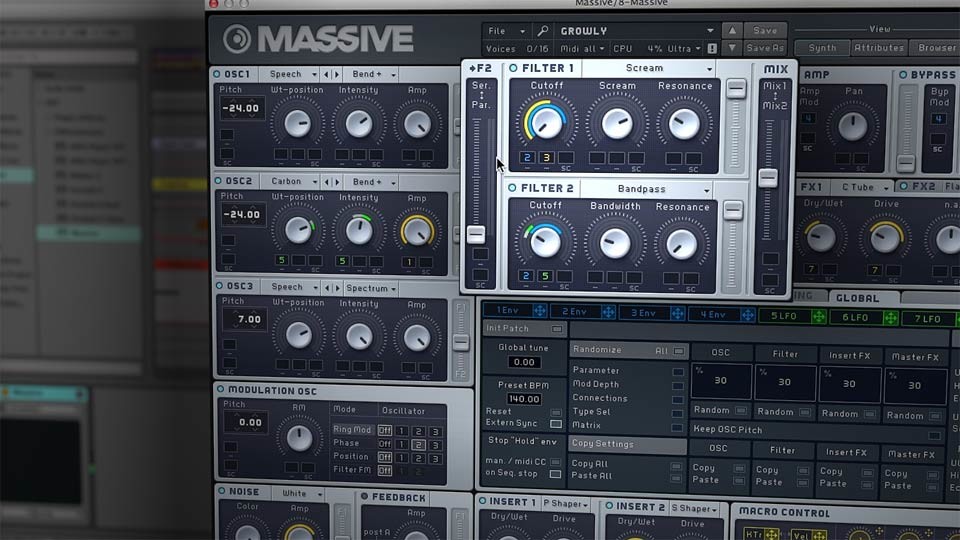Click FX1 Dry/Wet modulation slot 7
This screenshot has height=540, width=960.
tap(811, 269)
